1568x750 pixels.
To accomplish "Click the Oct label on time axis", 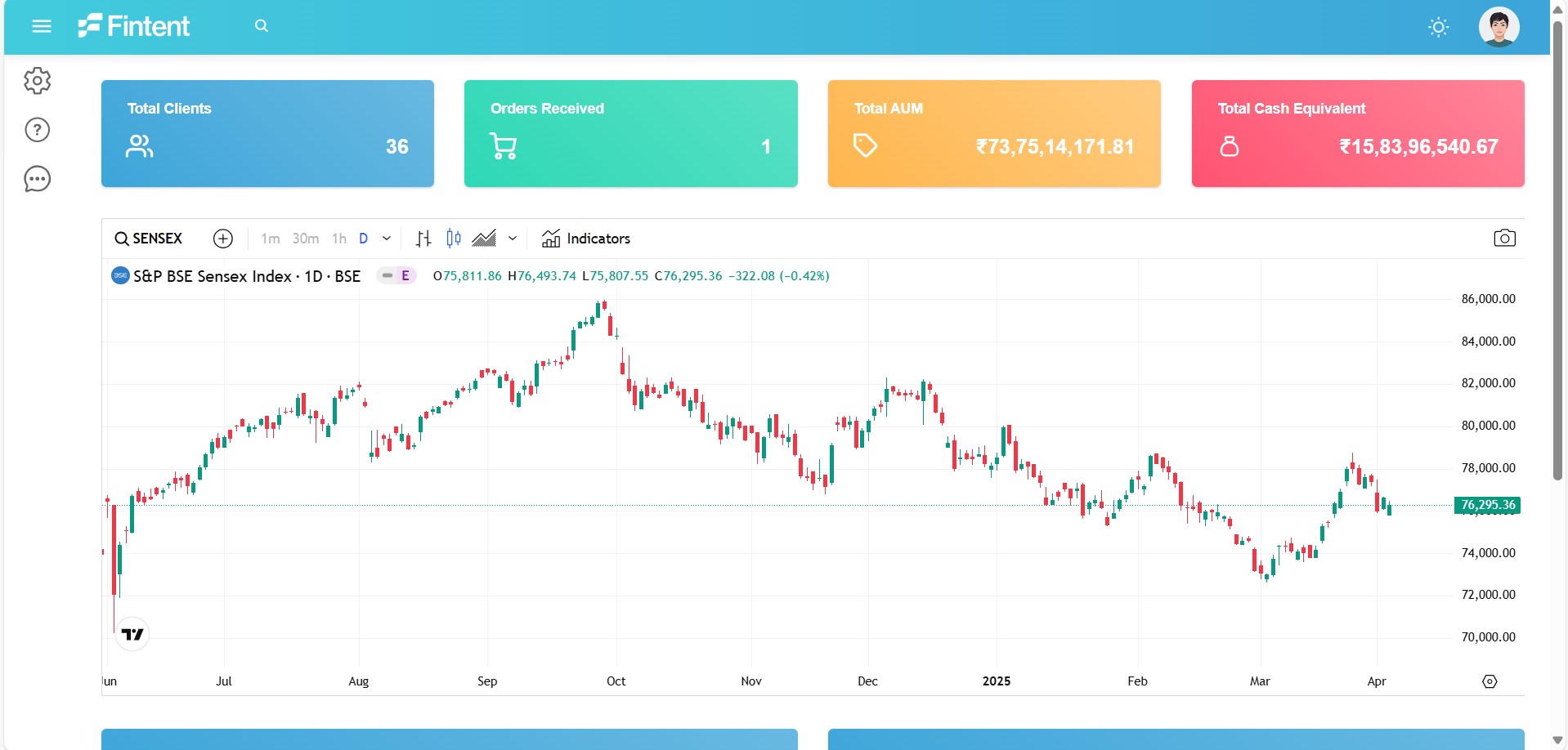I will (616, 681).
